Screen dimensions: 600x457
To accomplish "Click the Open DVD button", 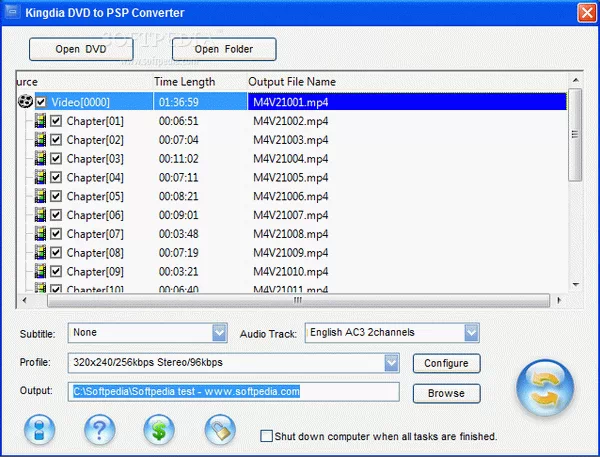I will point(81,49).
